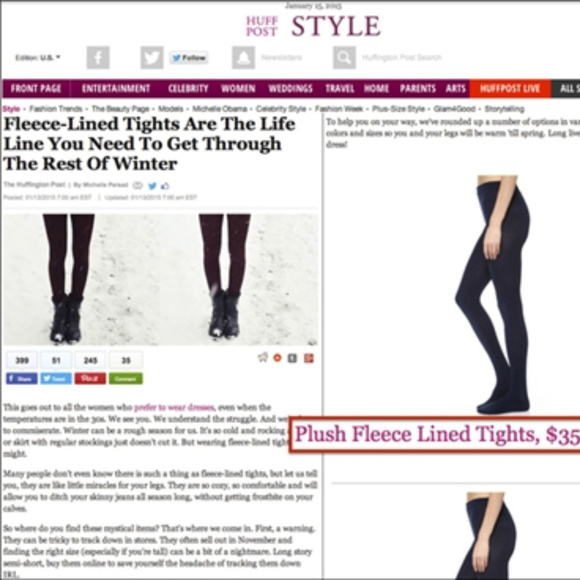The width and height of the screenshot is (580, 580).
Task: Click the red Pin it button
Action: [x=90, y=378]
